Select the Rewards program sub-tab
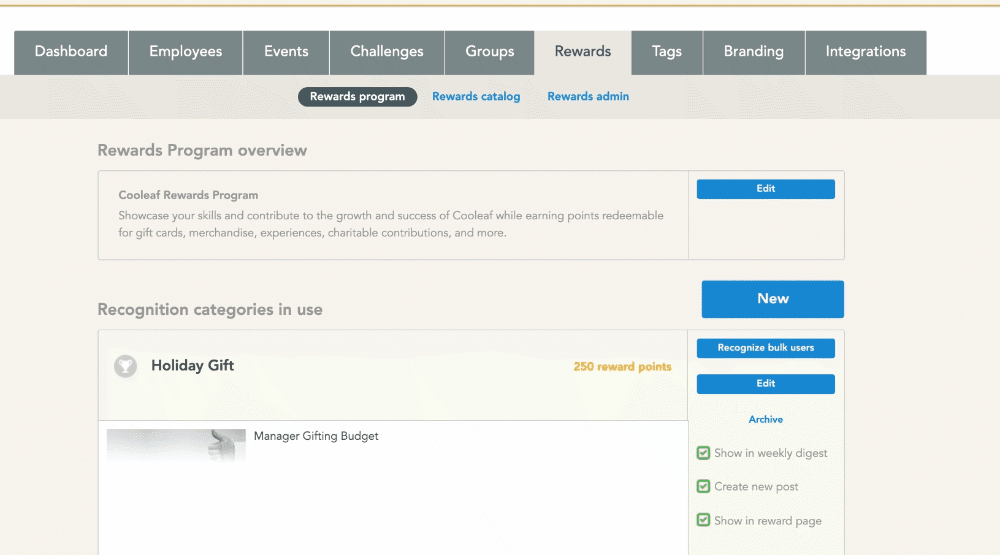 pyautogui.click(x=357, y=96)
